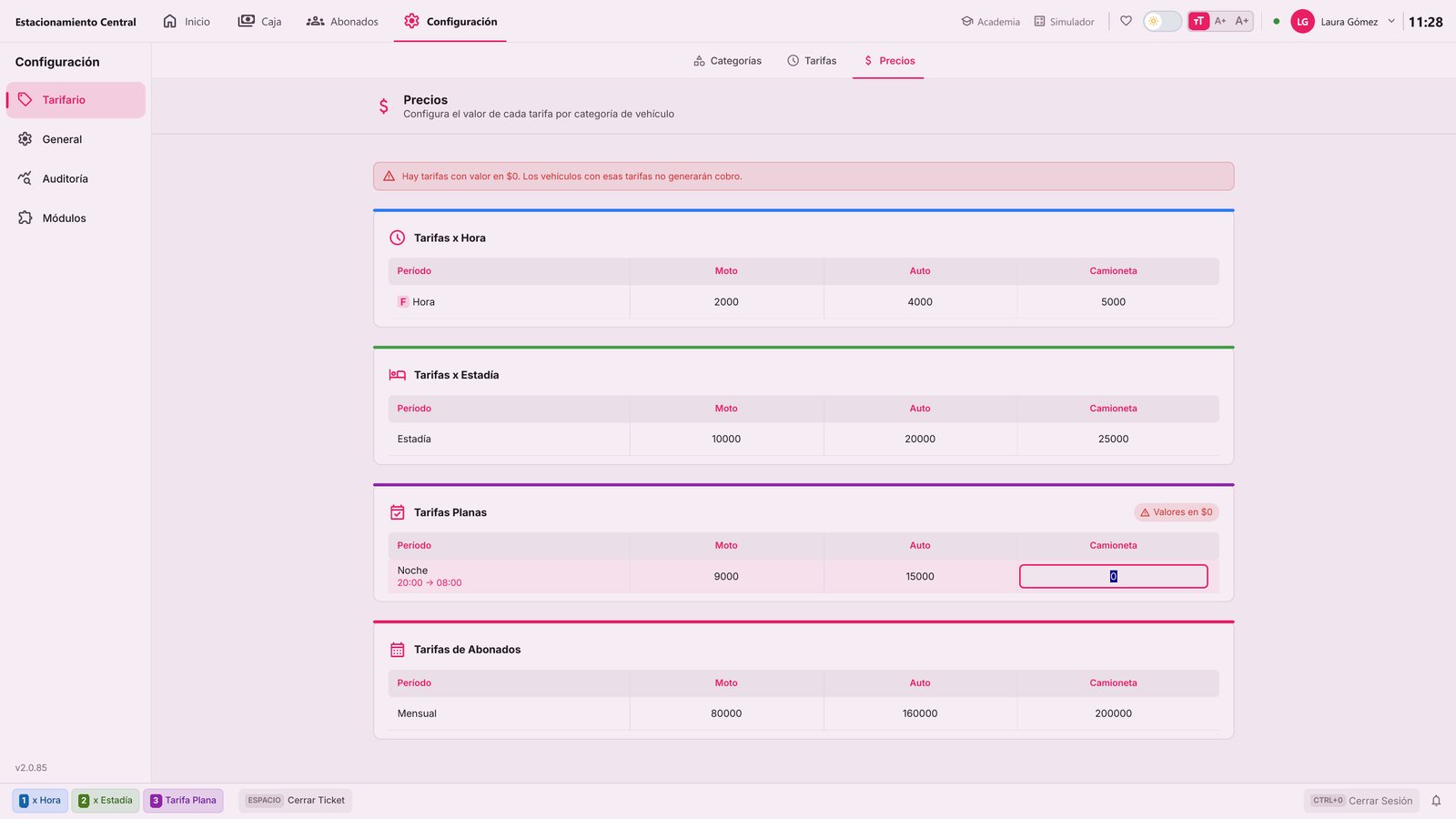This screenshot has width=1456, height=819.
Task: Open Módulos in the sidebar
Action: [x=76, y=218]
